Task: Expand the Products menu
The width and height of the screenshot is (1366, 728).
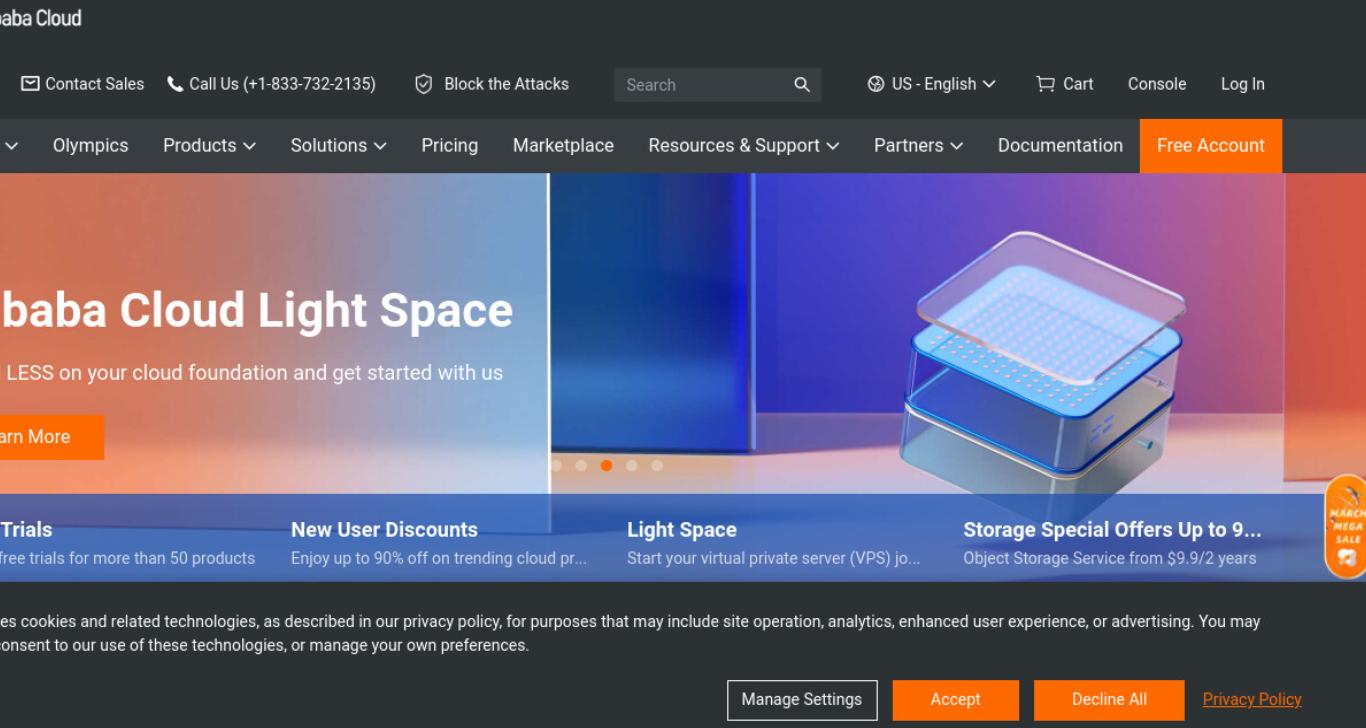Action: (209, 145)
